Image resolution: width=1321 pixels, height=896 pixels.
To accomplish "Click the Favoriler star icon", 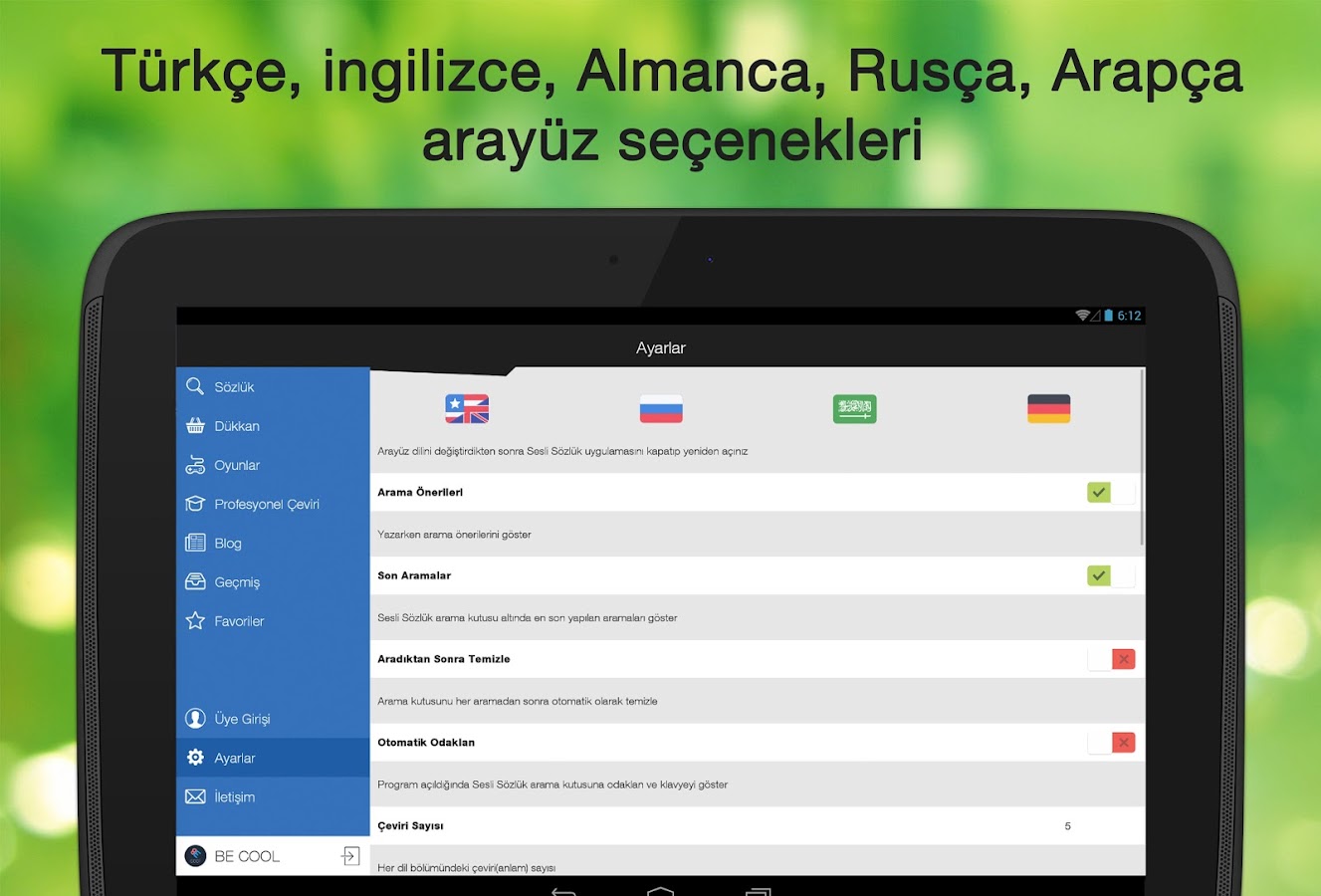I will tap(195, 620).
